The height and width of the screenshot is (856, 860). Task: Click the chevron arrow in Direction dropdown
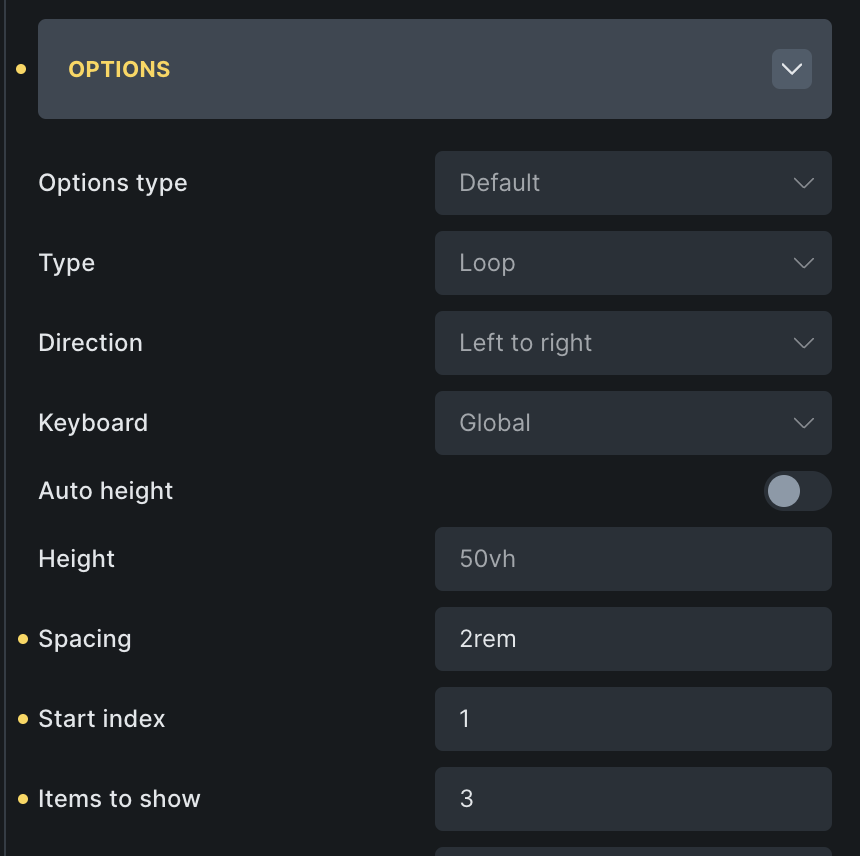pyautogui.click(x=803, y=343)
